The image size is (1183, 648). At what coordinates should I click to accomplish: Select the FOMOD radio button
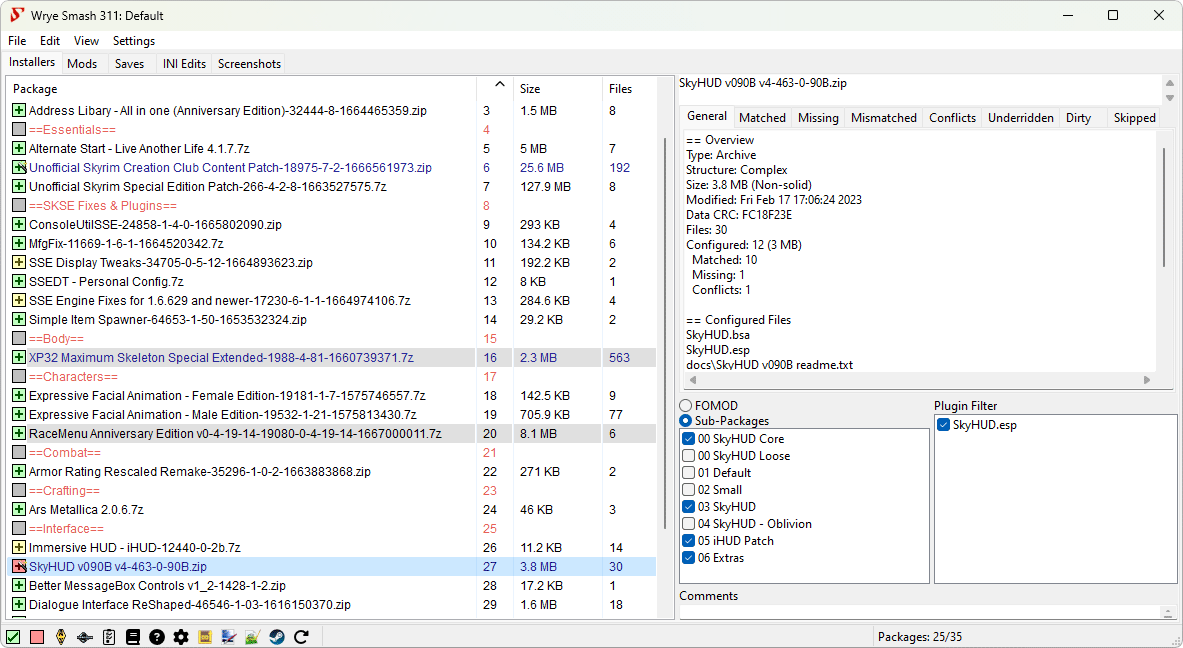tap(686, 405)
